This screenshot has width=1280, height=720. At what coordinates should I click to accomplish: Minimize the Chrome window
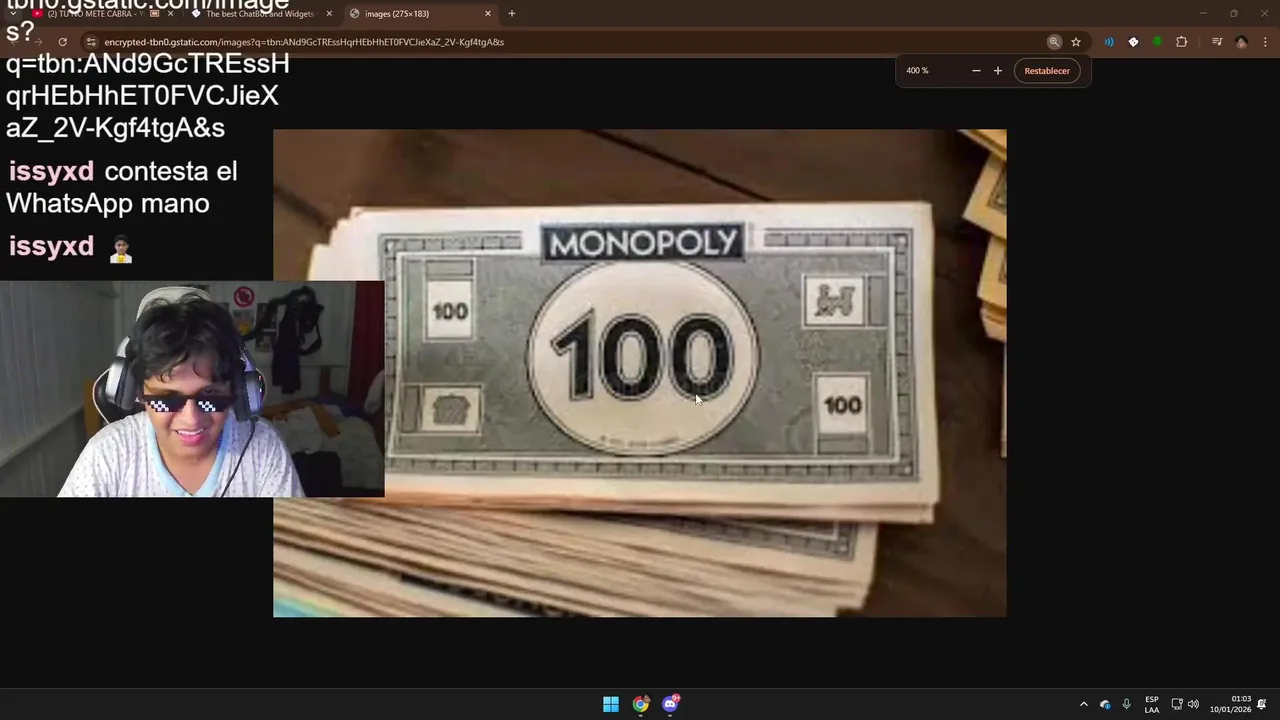pos(1203,14)
